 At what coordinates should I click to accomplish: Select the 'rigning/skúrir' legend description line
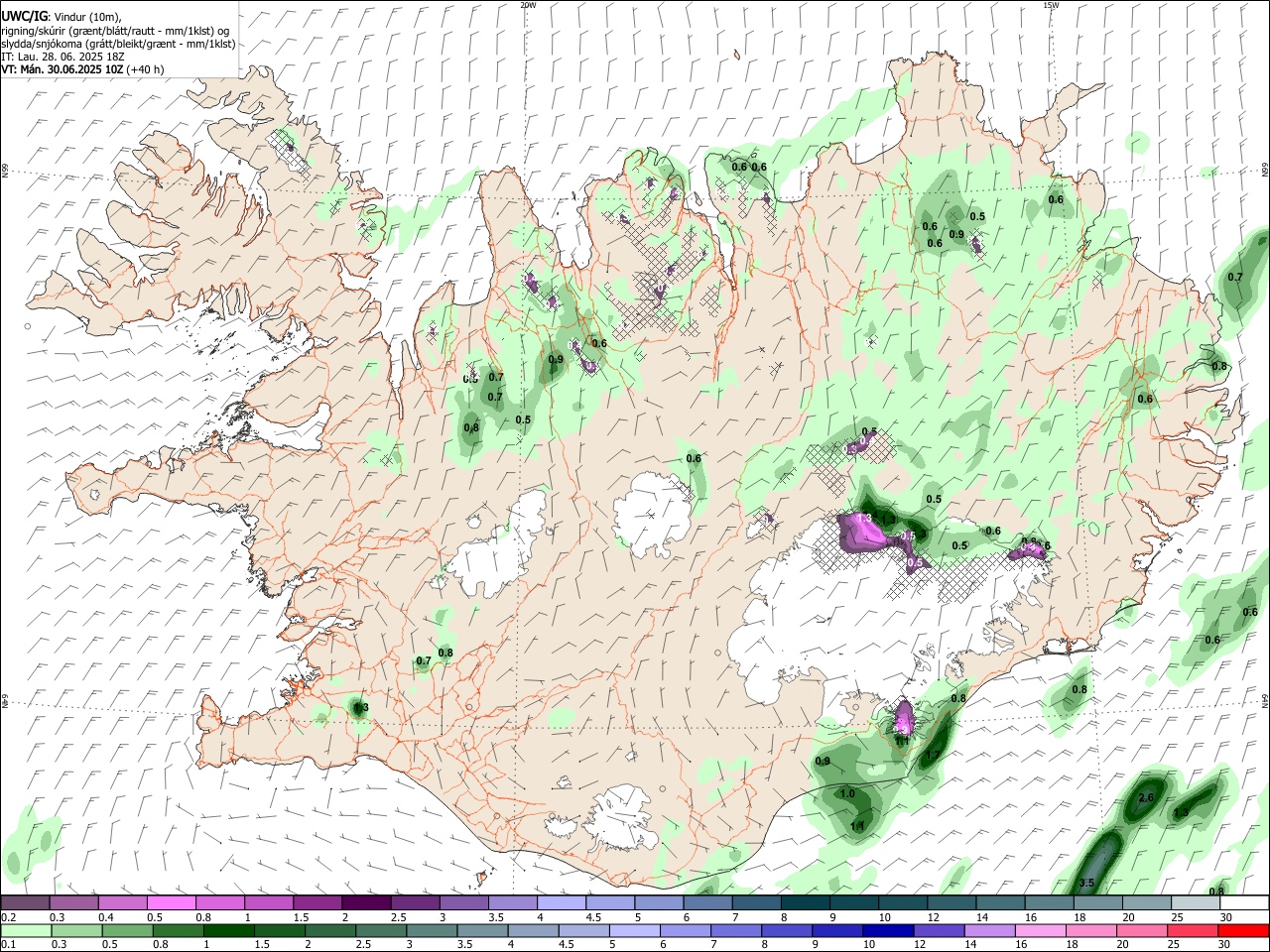[x=114, y=31]
